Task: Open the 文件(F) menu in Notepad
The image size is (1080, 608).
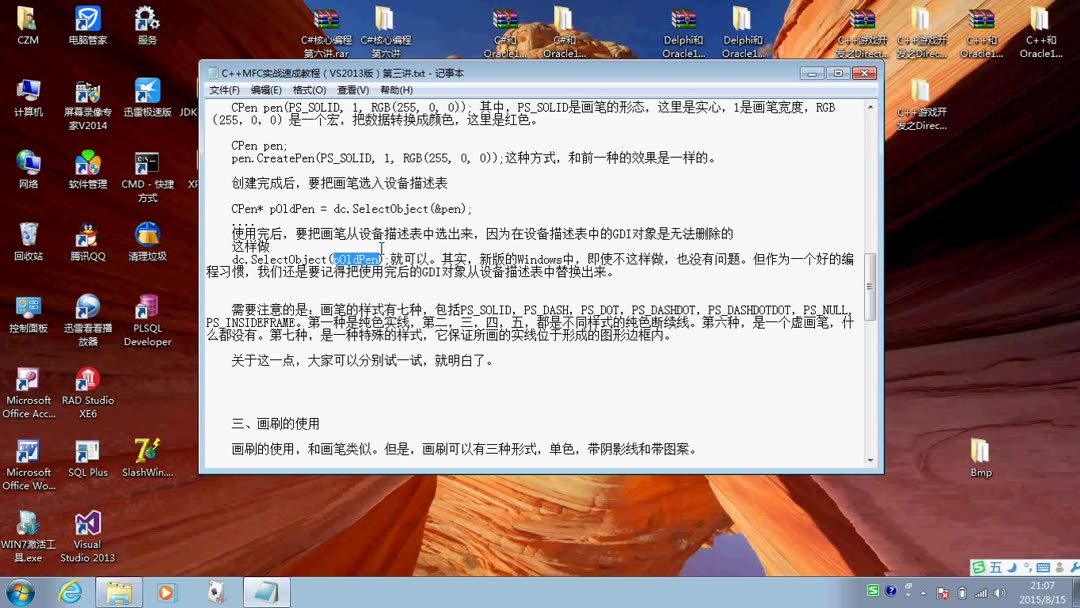Action: 227,89
